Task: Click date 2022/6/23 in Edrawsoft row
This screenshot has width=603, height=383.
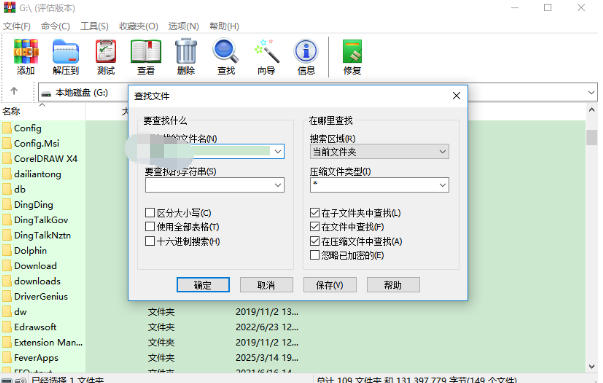Action: [267, 327]
